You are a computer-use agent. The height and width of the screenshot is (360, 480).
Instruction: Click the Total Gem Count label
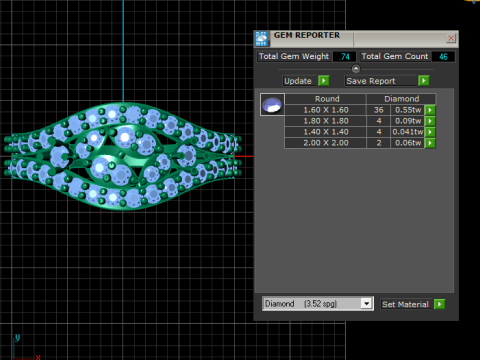coord(395,56)
